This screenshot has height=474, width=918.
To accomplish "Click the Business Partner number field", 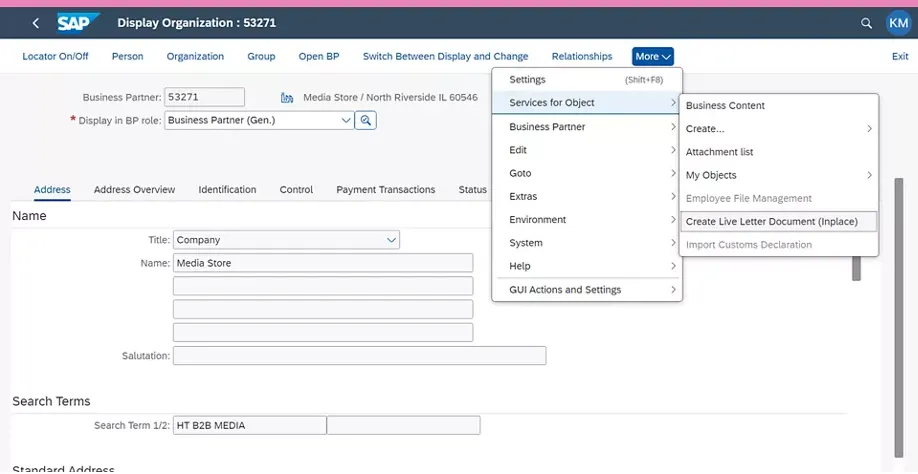I will [204, 97].
